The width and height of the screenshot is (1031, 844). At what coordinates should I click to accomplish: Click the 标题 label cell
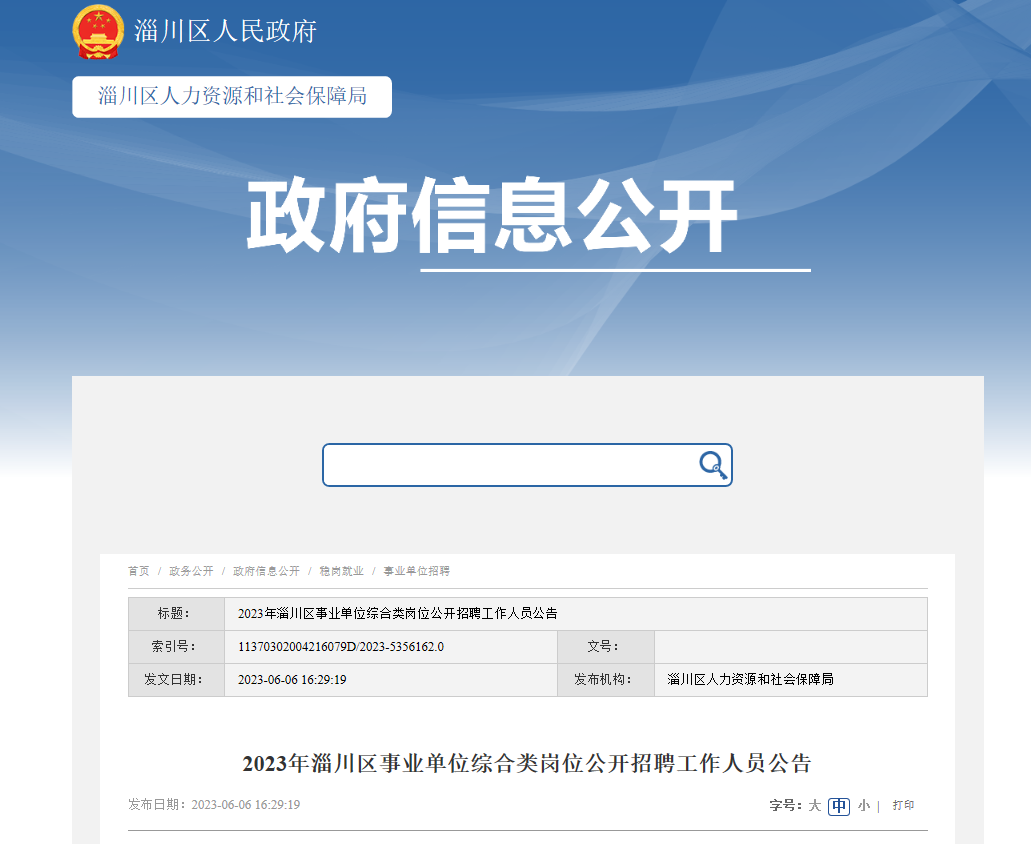(176, 614)
